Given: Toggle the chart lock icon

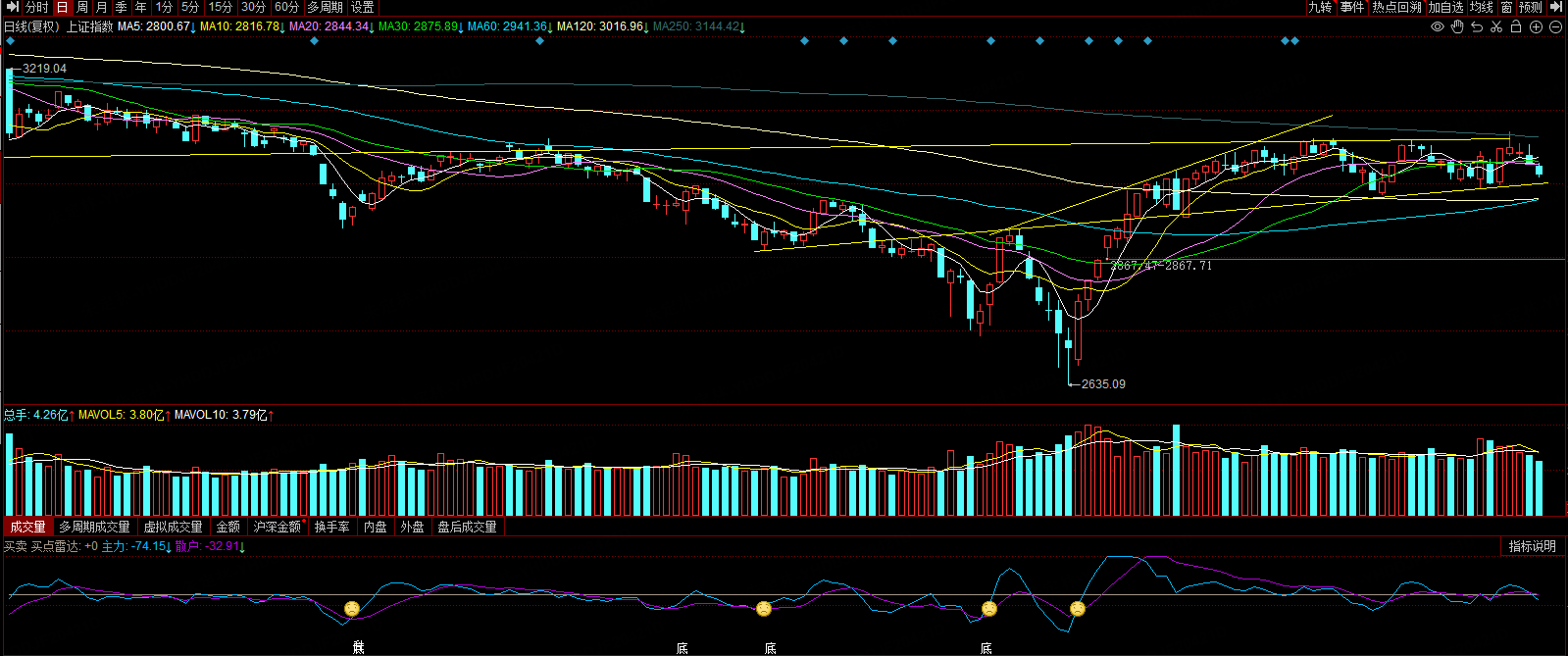Looking at the screenshot, I should [1516, 26].
